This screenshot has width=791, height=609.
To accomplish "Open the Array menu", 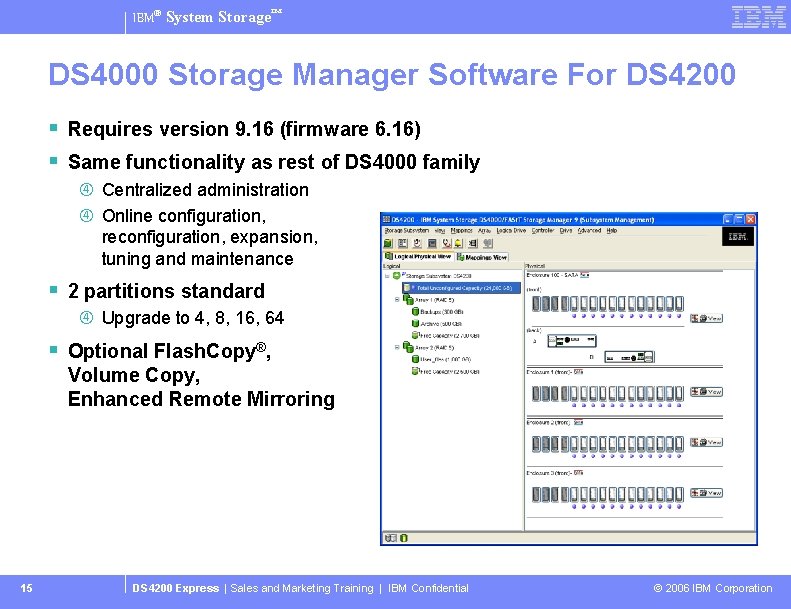I will tap(484, 231).
